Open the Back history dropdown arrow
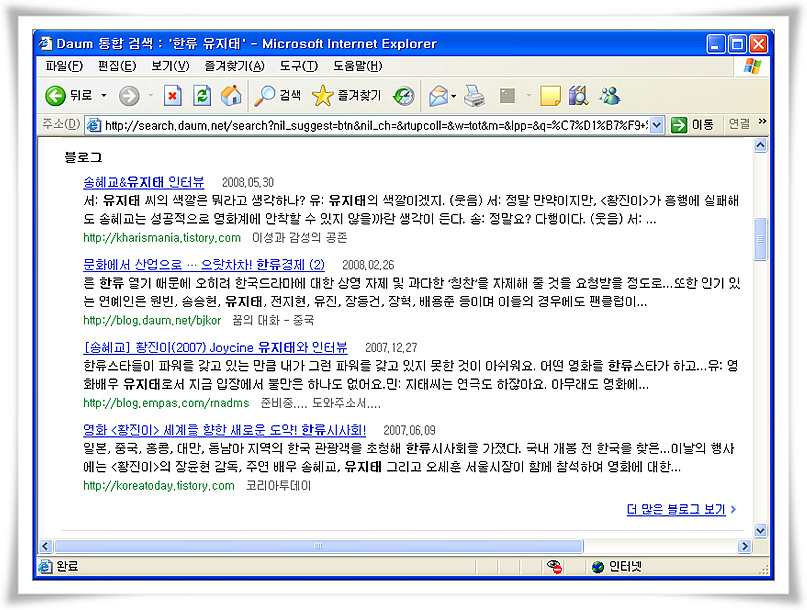The image size is (807, 610). click(104, 95)
